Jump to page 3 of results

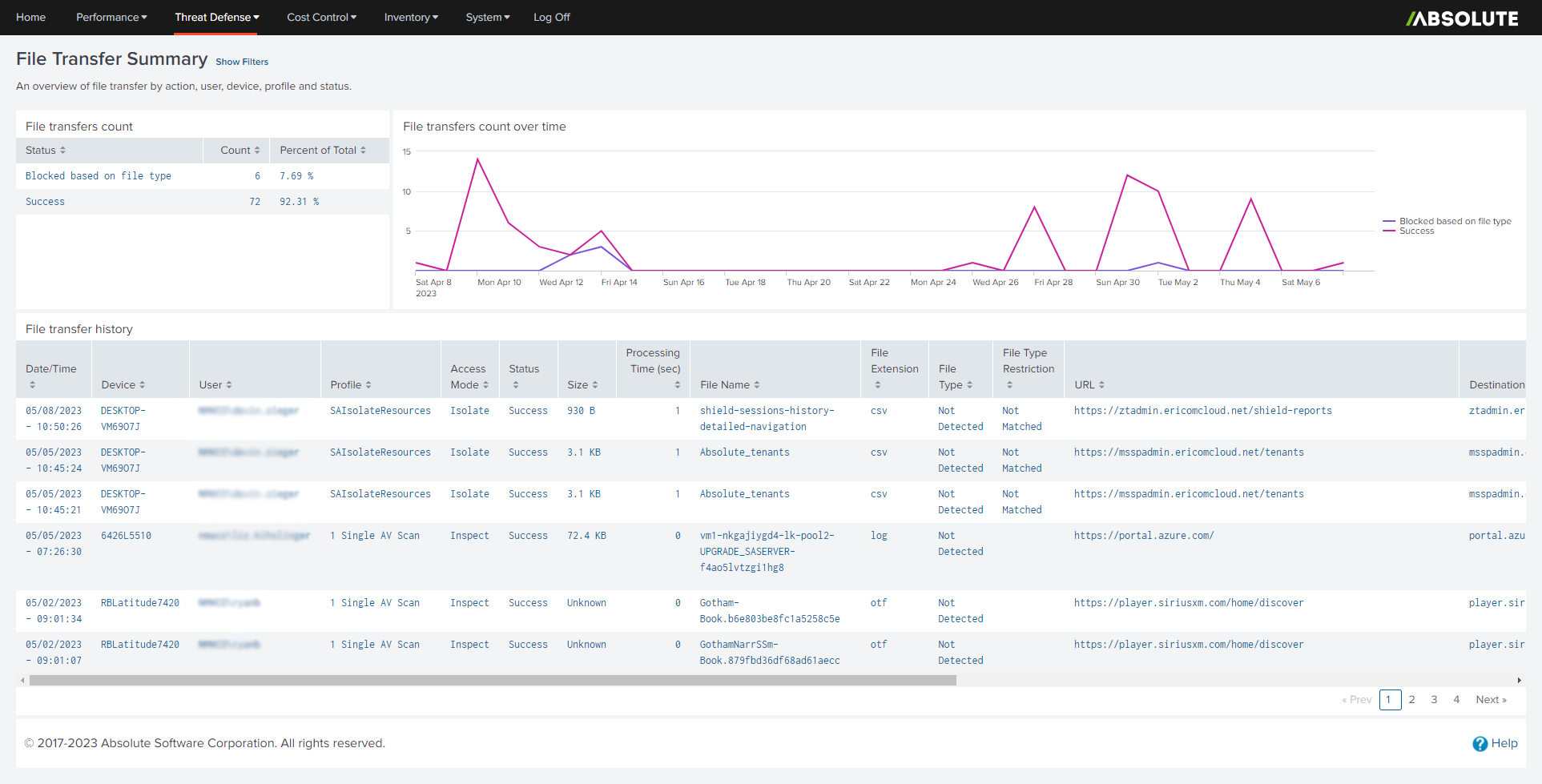(x=1434, y=700)
